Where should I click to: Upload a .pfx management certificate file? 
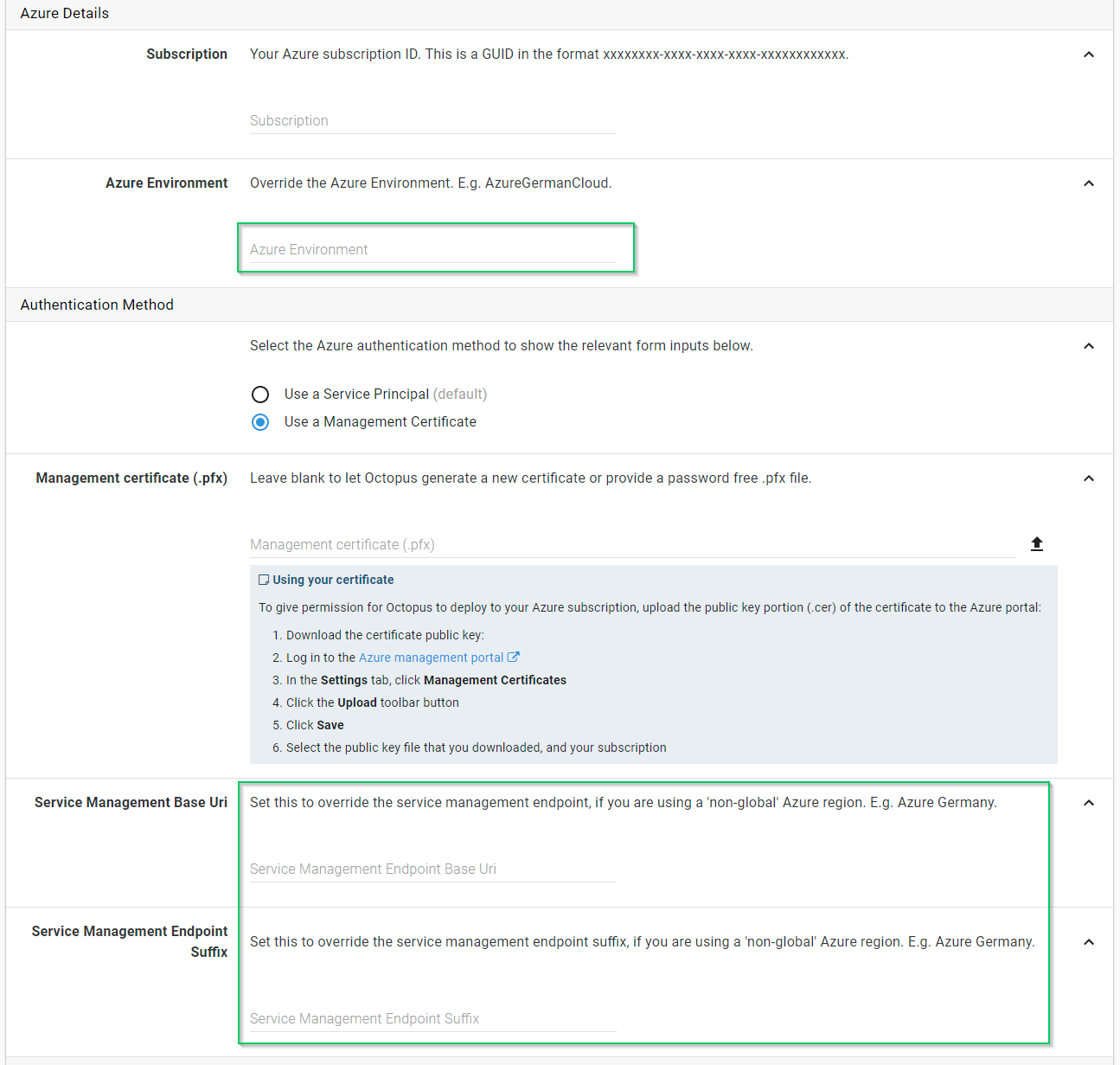(1036, 543)
